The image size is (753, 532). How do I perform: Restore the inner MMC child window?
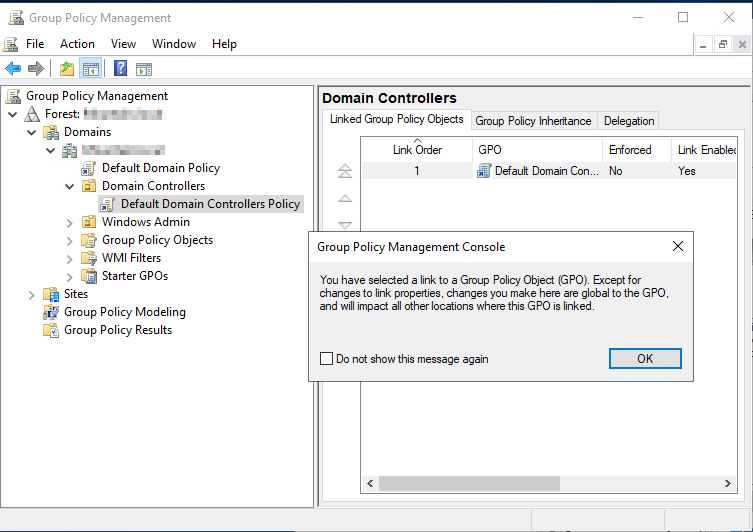pyautogui.click(x=723, y=45)
